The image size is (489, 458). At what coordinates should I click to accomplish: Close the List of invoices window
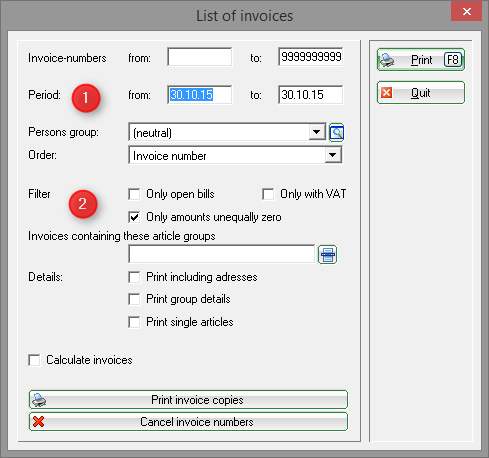[467, 11]
